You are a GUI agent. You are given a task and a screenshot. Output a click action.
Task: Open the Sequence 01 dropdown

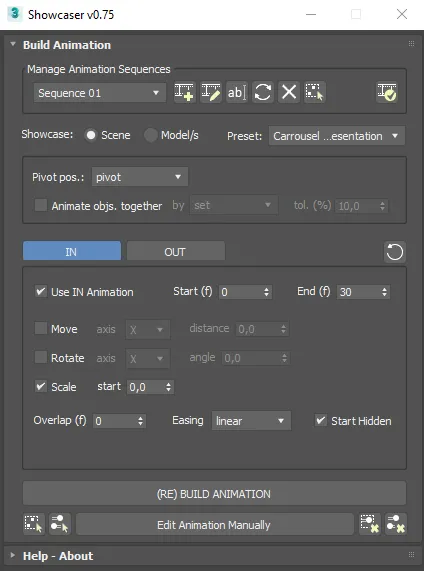point(100,93)
